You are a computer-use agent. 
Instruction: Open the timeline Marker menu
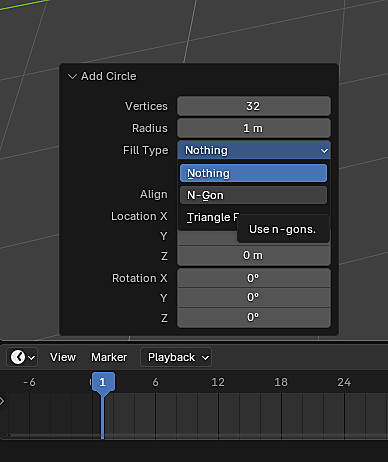109,357
